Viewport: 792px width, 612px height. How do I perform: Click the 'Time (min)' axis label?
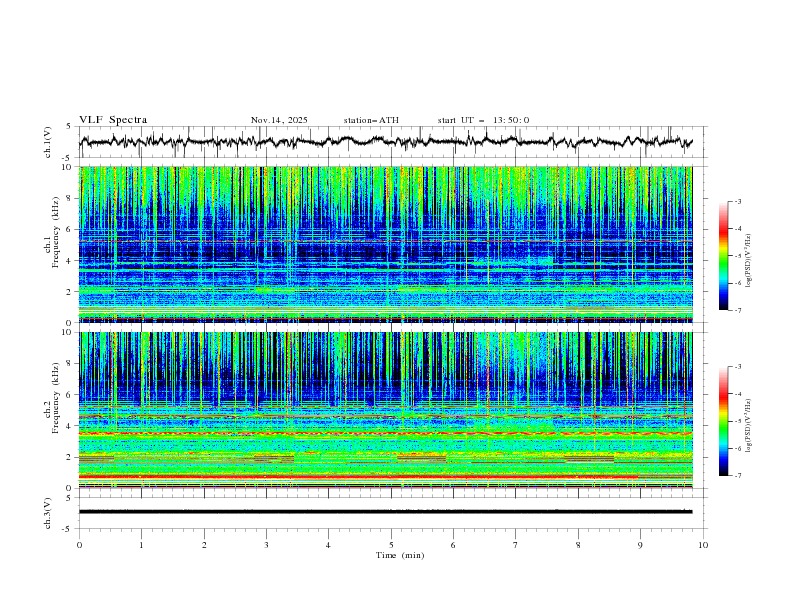[x=400, y=555]
